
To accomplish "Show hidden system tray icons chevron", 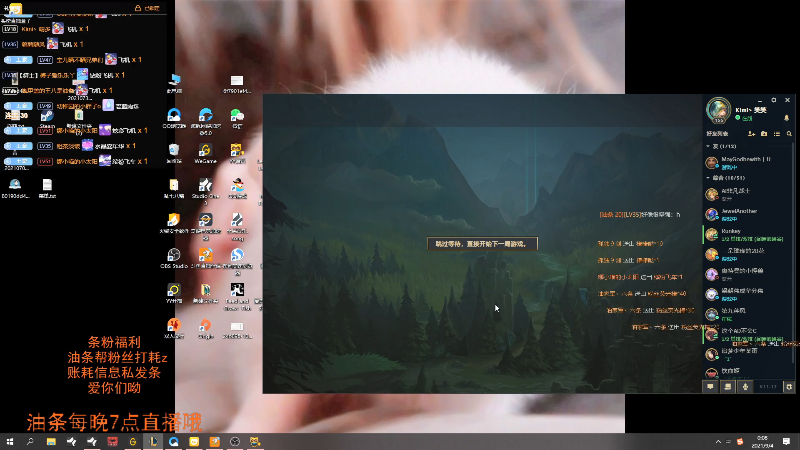I will click(x=718, y=441).
